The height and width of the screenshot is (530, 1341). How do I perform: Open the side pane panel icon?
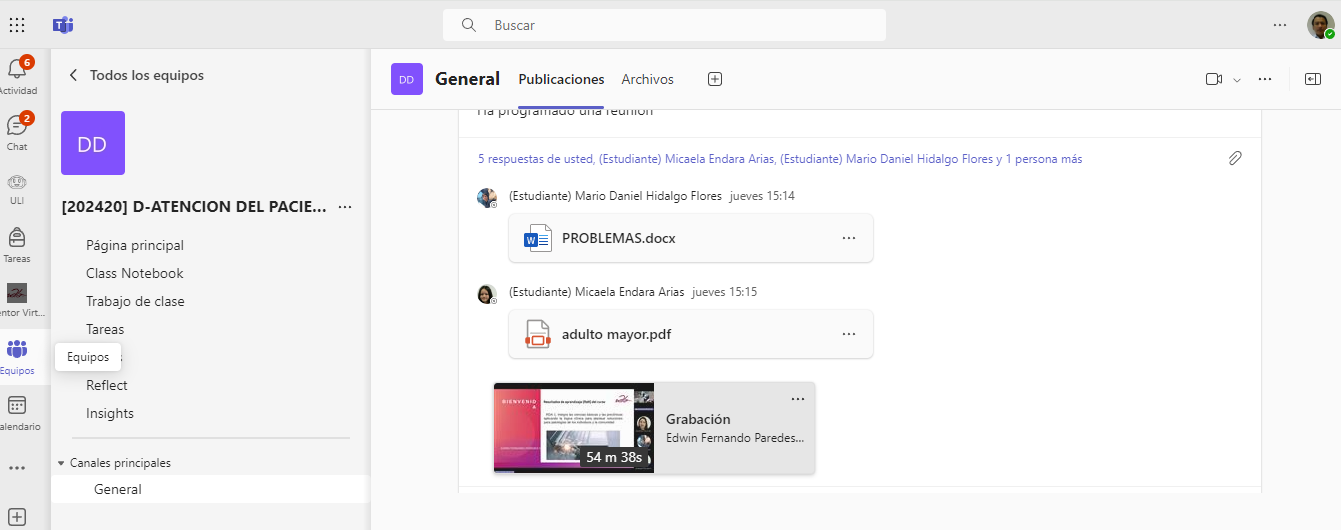(1313, 79)
